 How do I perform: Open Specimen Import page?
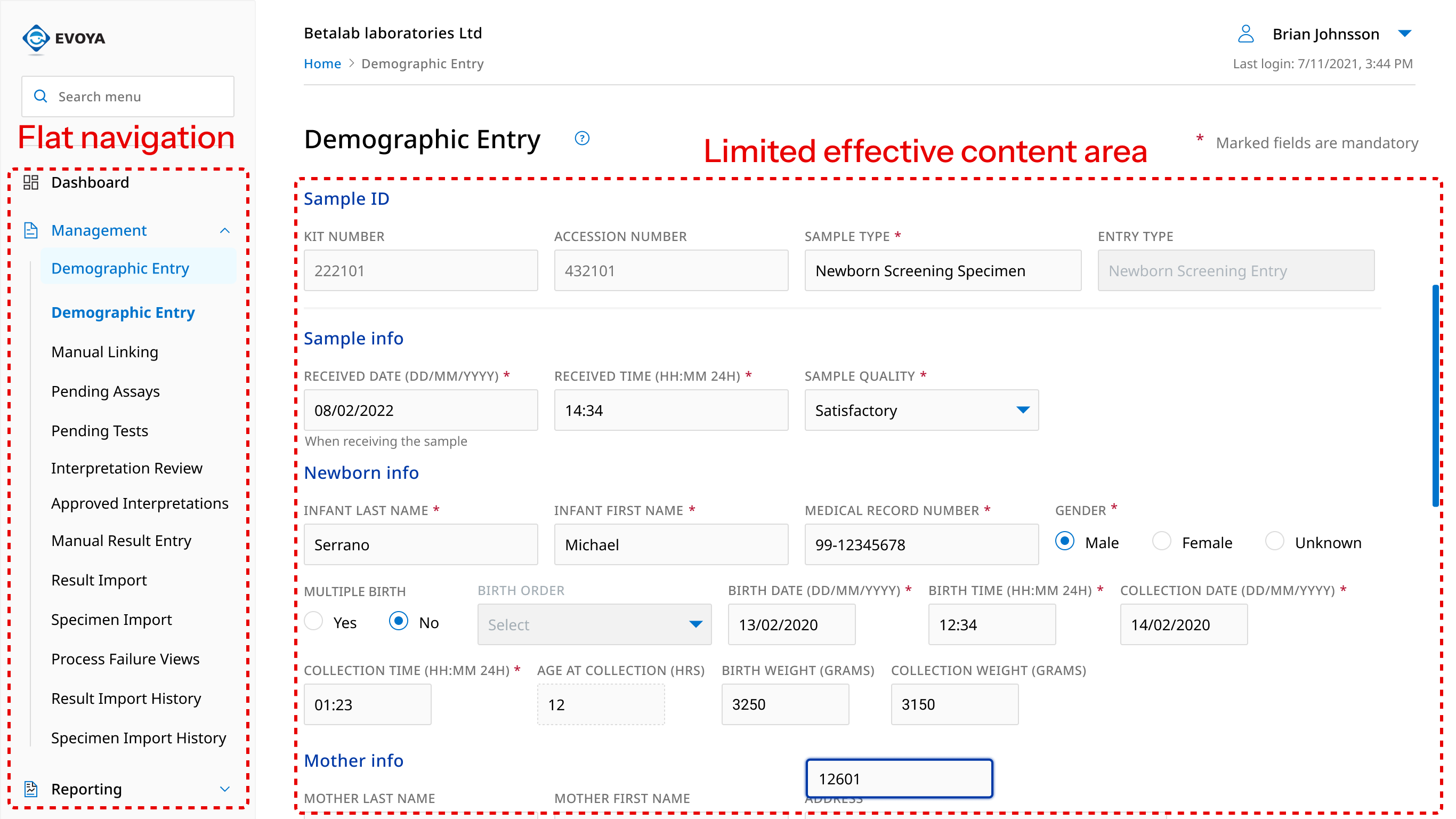pyautogui.click(x=111, y=621)
